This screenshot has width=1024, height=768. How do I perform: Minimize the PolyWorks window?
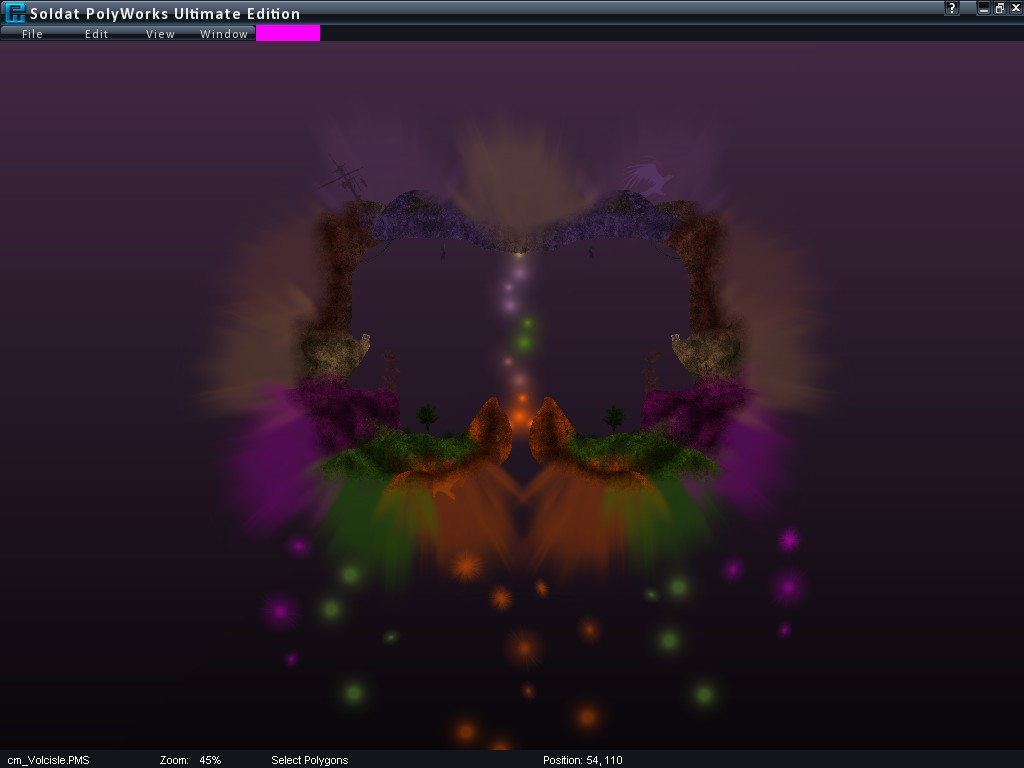[x=984, y=8]
